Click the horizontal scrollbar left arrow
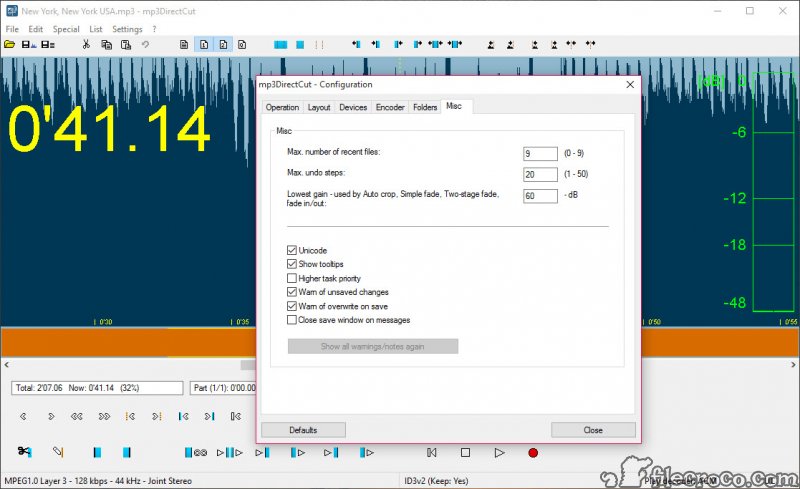800x489 pixels. point(7,365)
